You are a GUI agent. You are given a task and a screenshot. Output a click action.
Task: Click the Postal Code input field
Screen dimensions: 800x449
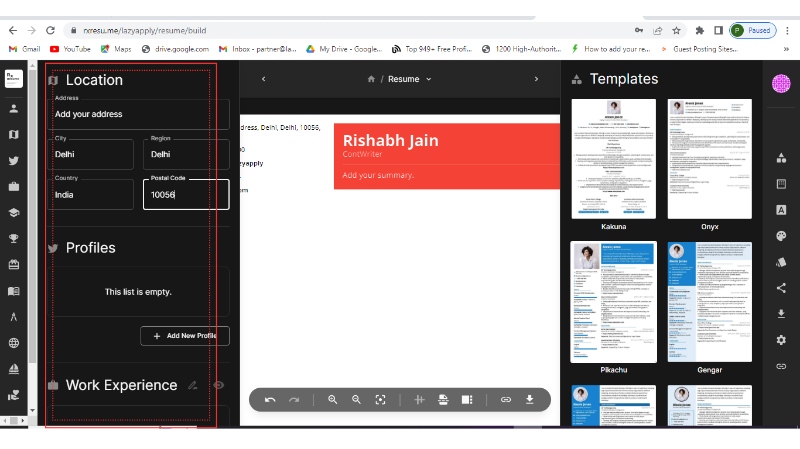coord(186,195)
